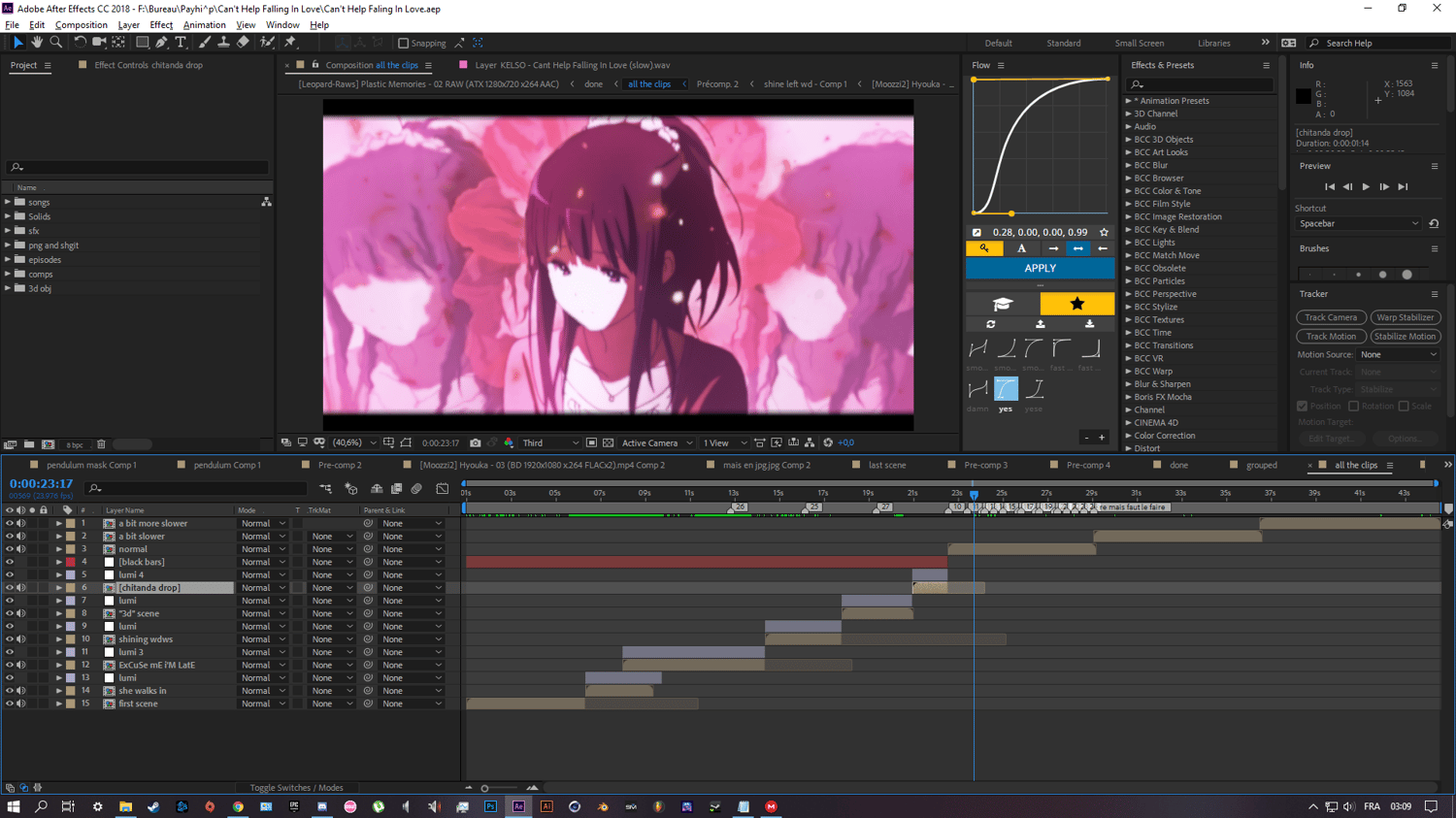Hide the '[black bars]' layer video
The height and width of the screenshot is (818, 1456).
point(10,562)
